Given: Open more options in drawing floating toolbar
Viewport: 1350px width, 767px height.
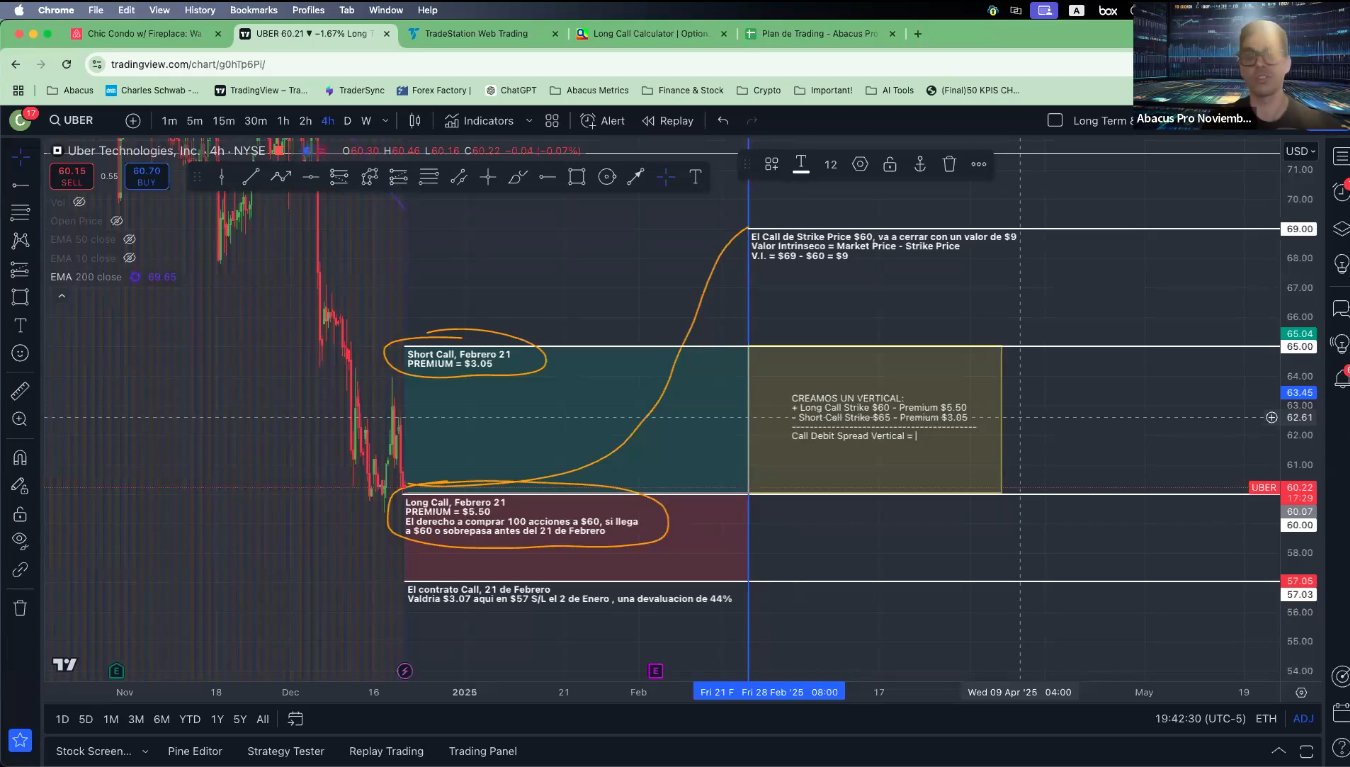Looking at the screenshot, I should point(979,164).
